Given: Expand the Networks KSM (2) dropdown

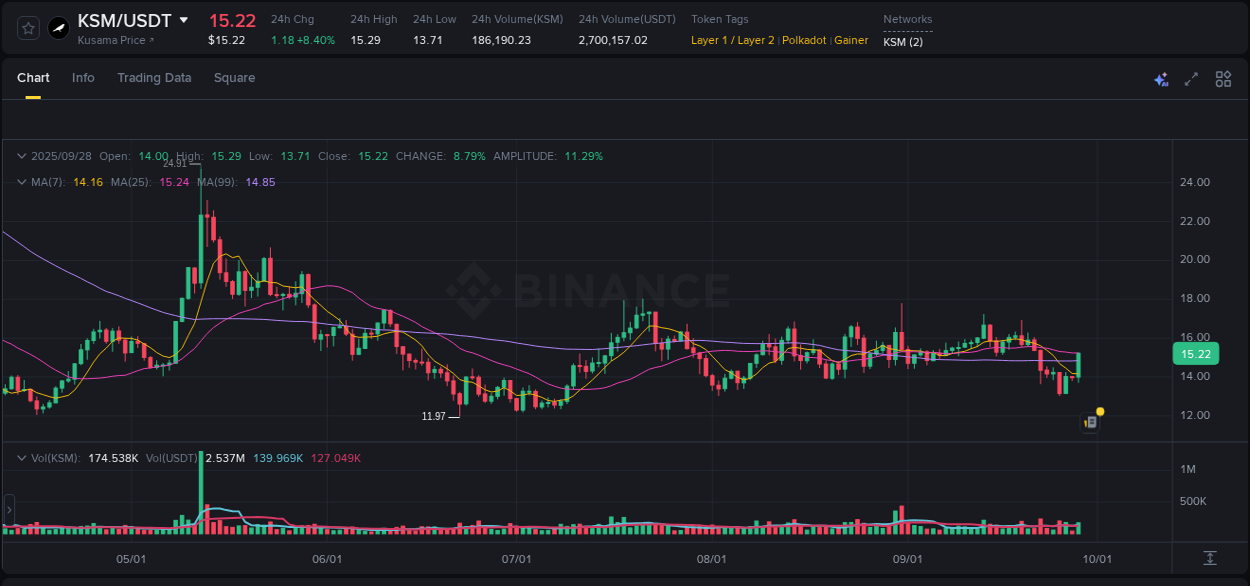Looking at the screenshot, I should point(905,41).
